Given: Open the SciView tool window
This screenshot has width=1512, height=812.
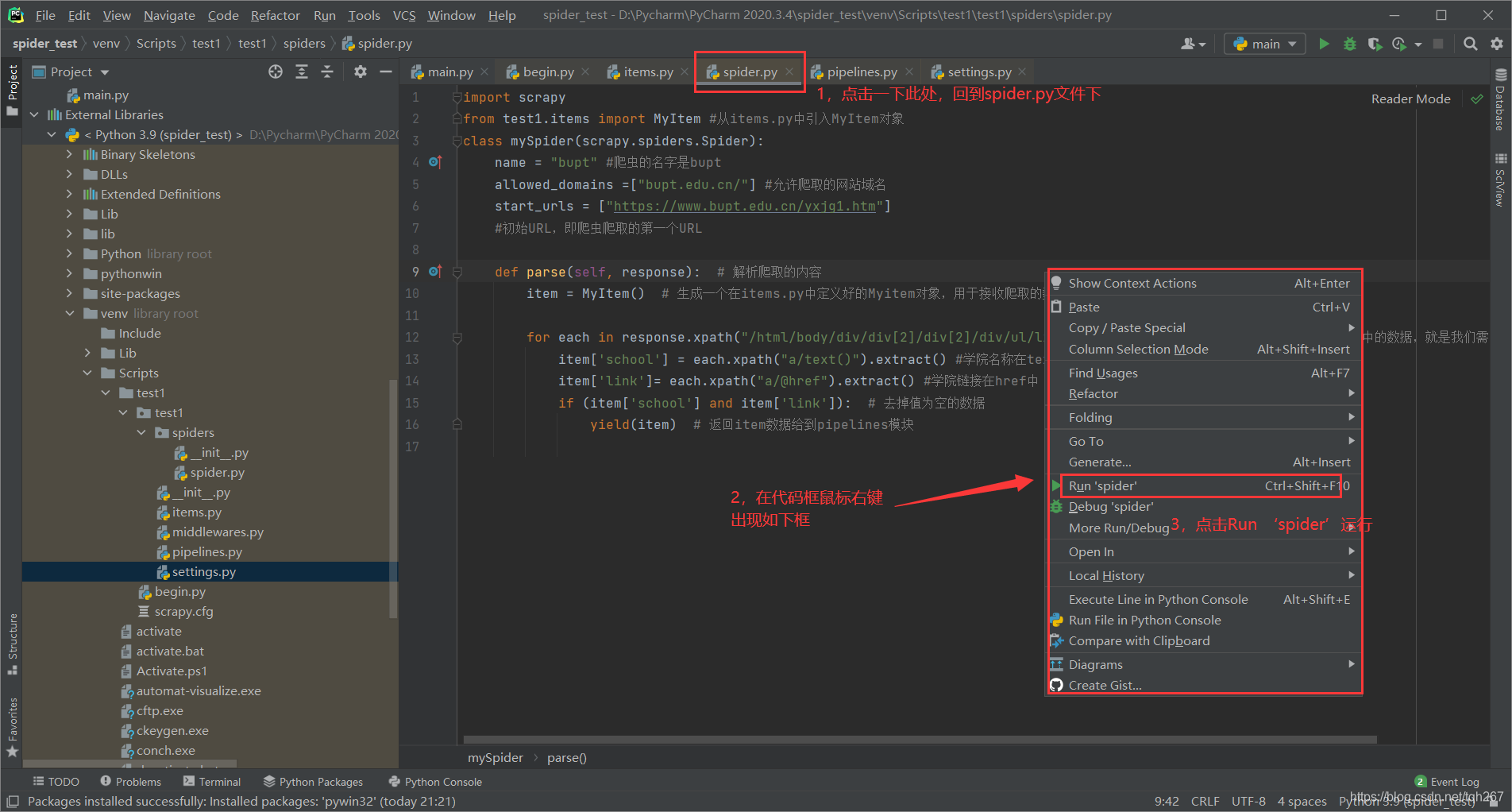Looking at the screenshot, I should 1500,180.
